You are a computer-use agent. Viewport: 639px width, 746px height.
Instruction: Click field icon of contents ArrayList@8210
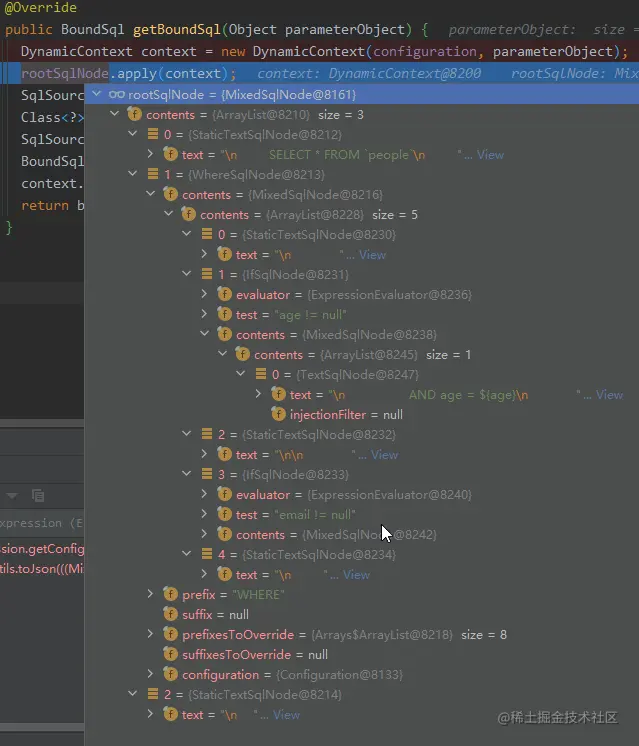tap(135, 114)
